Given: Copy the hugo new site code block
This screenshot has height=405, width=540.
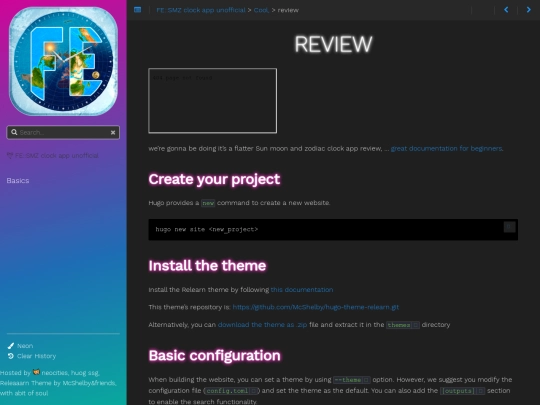Looking at the screenshot, I should [x=509, y=227].
